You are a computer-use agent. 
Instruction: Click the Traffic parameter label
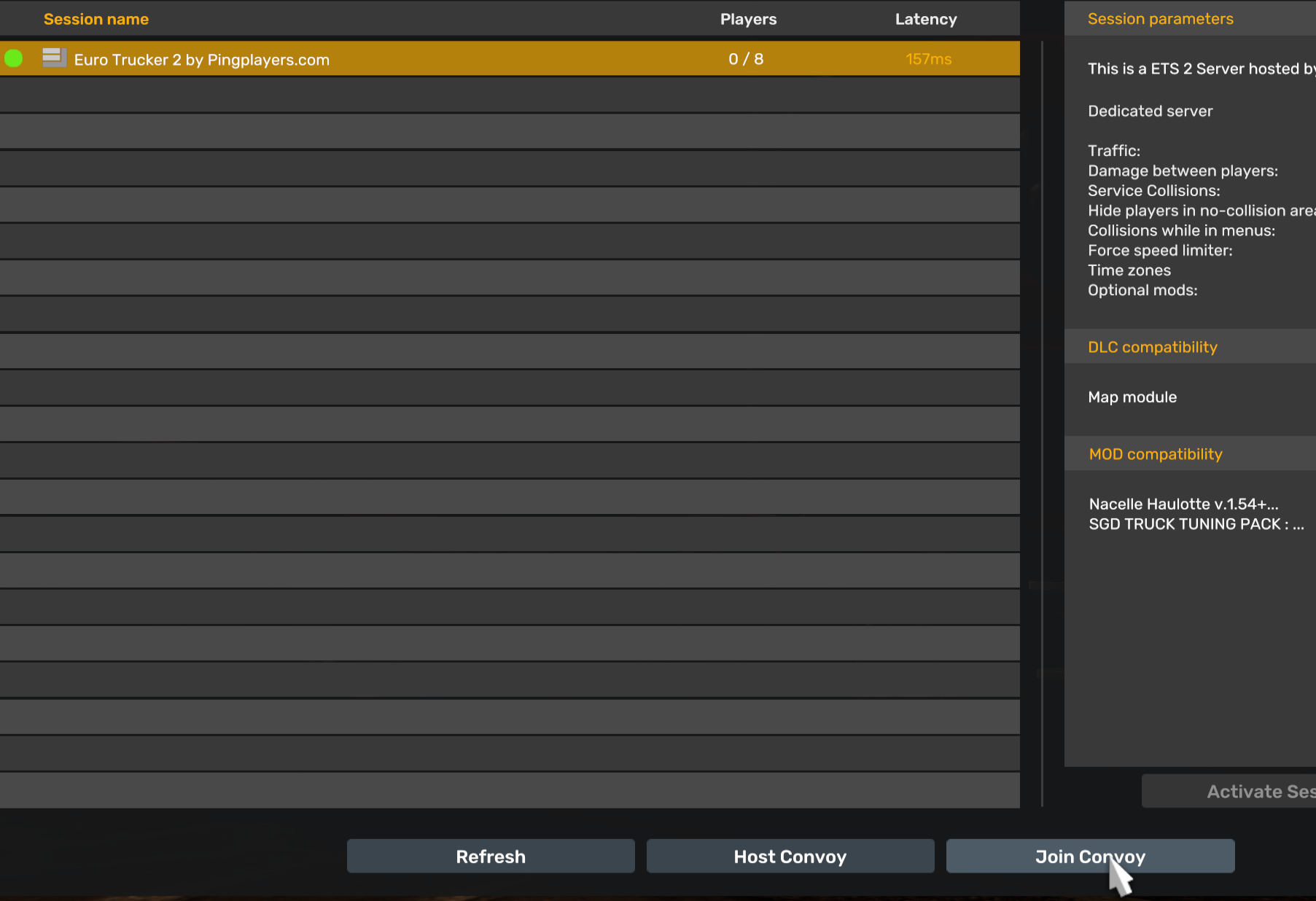(x=1114, y=151)
